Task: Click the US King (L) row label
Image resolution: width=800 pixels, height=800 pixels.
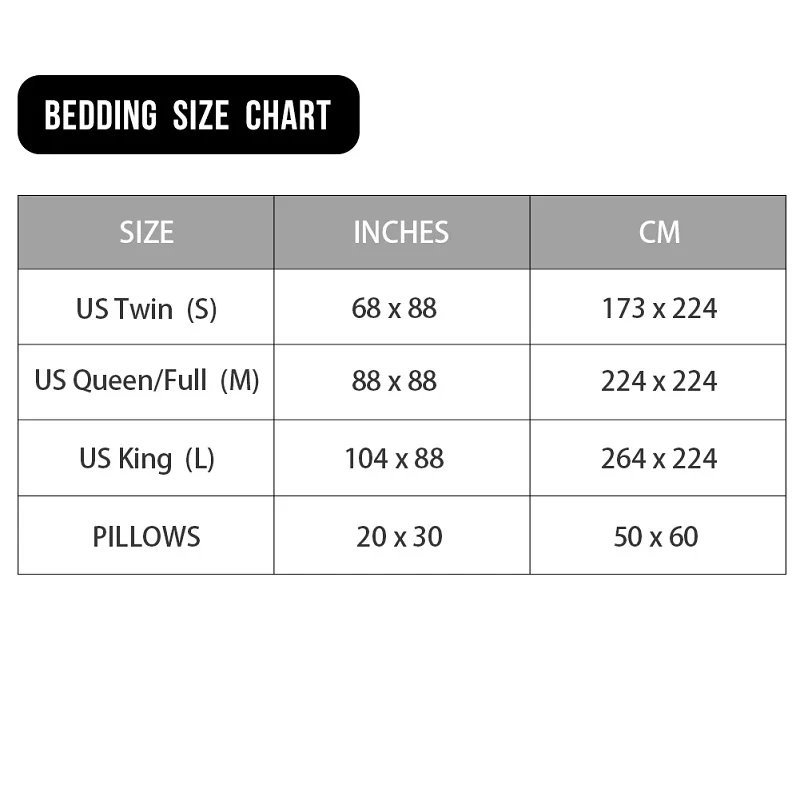Action: click(146, 459)
